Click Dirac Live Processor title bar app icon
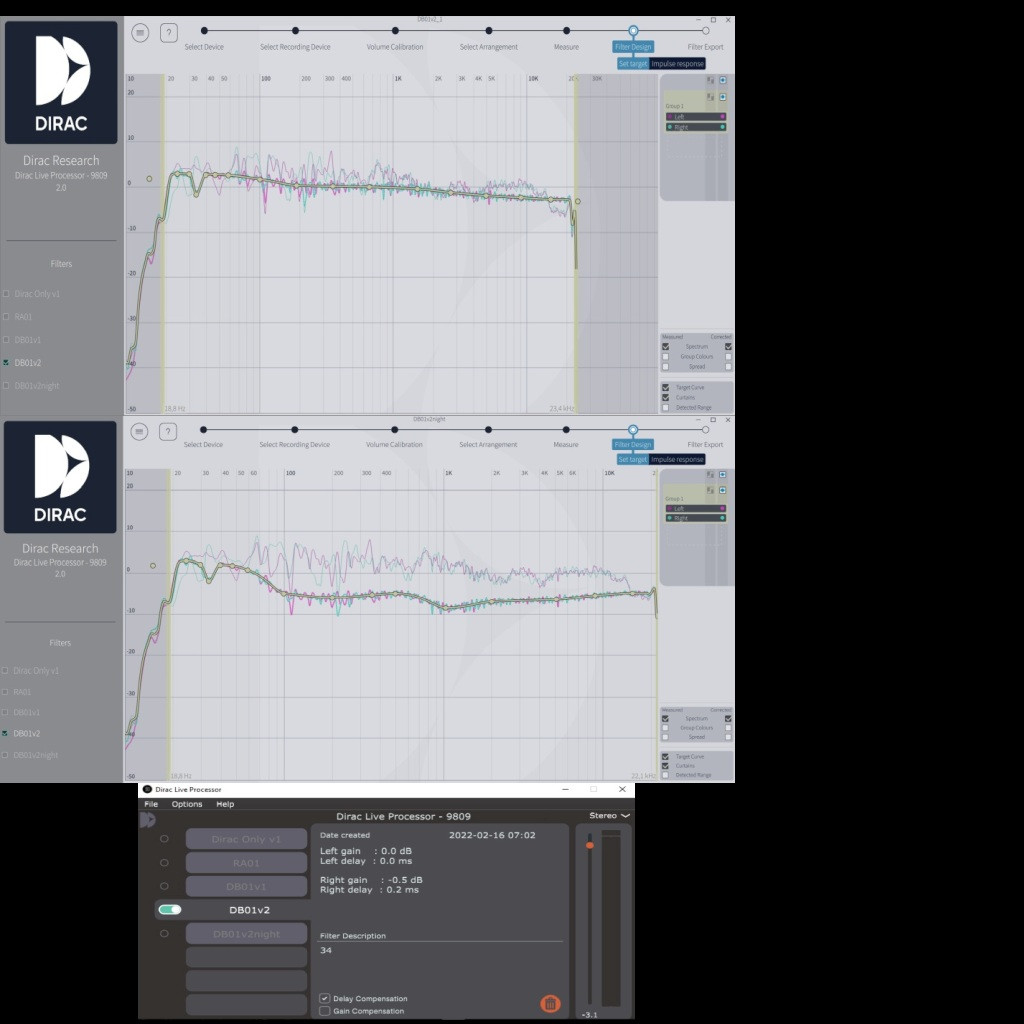 (147, 789)
